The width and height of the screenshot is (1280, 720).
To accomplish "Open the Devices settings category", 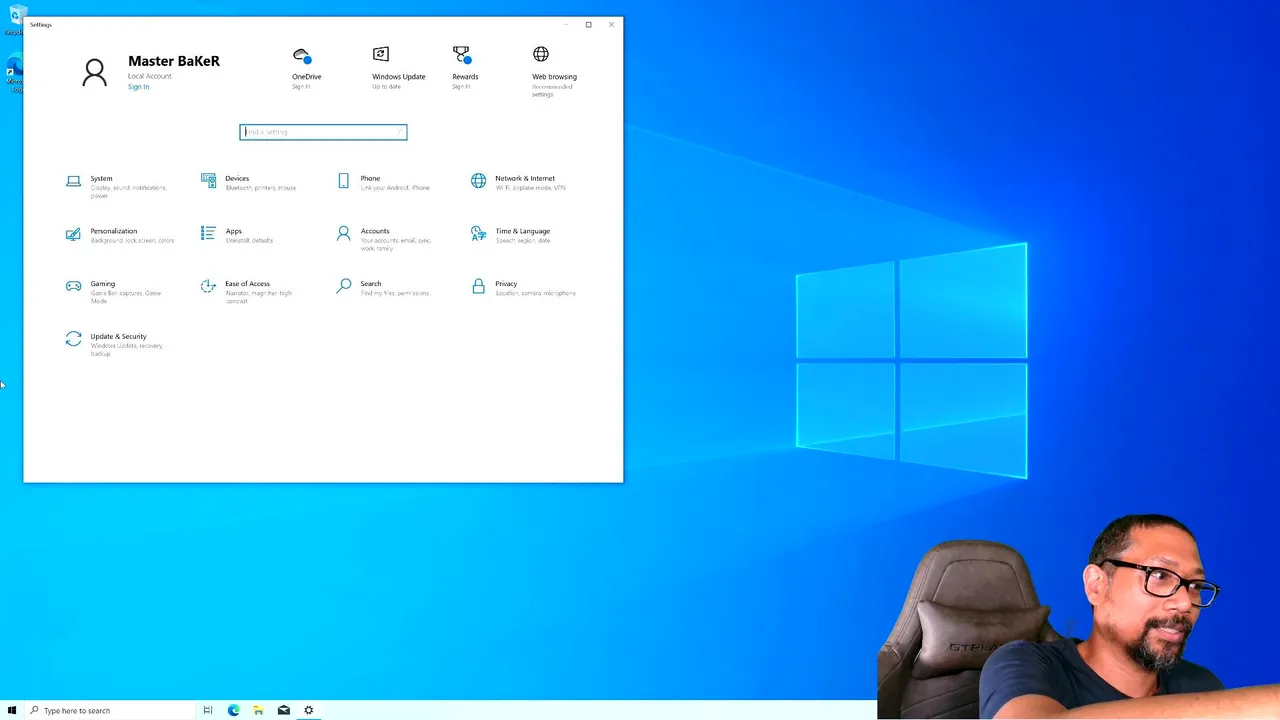I will (x=250, y=183).
